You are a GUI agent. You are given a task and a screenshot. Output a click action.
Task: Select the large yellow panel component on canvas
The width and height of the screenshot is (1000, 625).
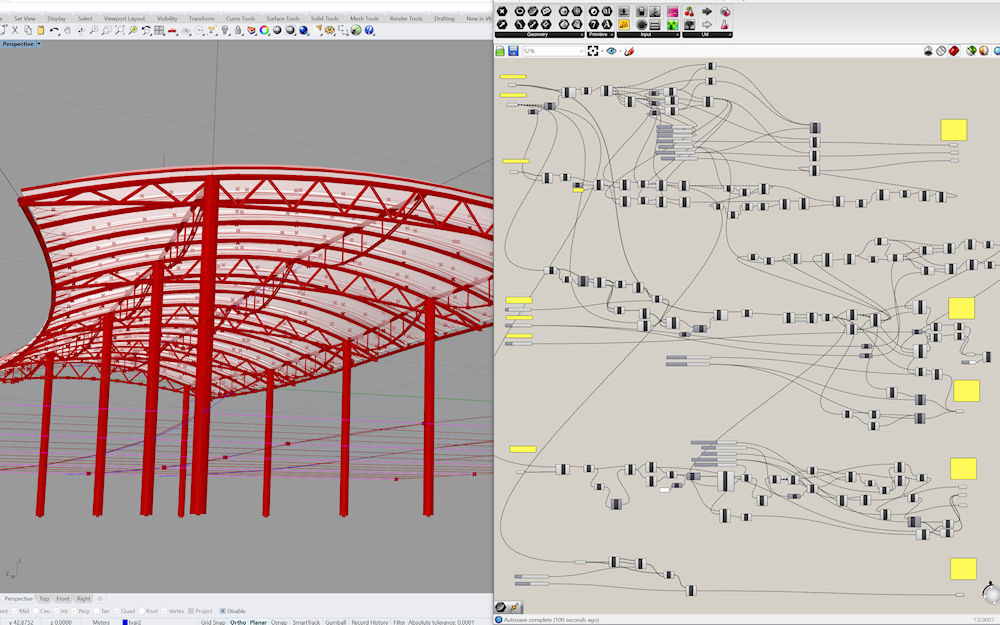click(952, 129)
